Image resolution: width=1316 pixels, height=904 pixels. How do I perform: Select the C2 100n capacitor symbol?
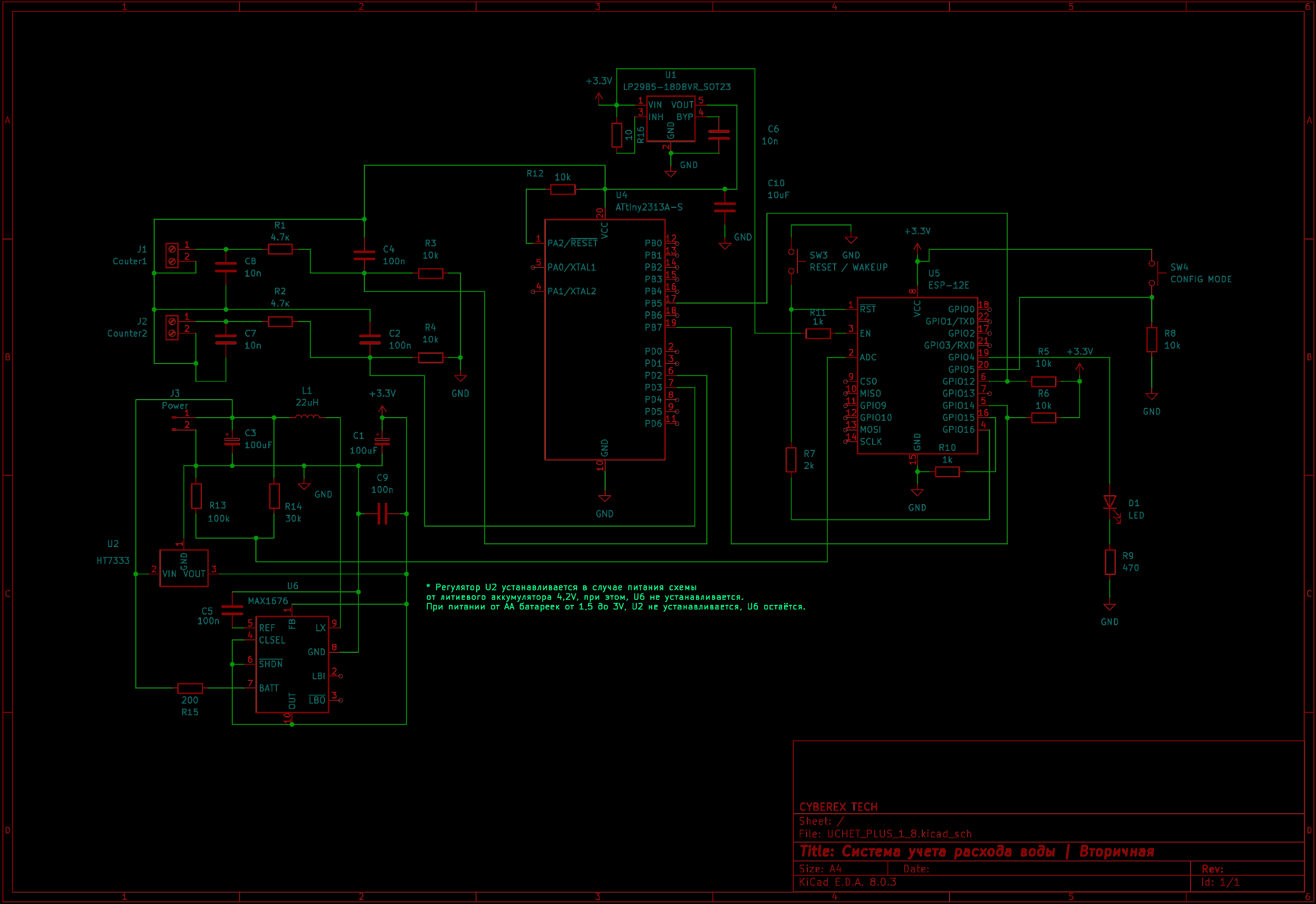point(370,339)
